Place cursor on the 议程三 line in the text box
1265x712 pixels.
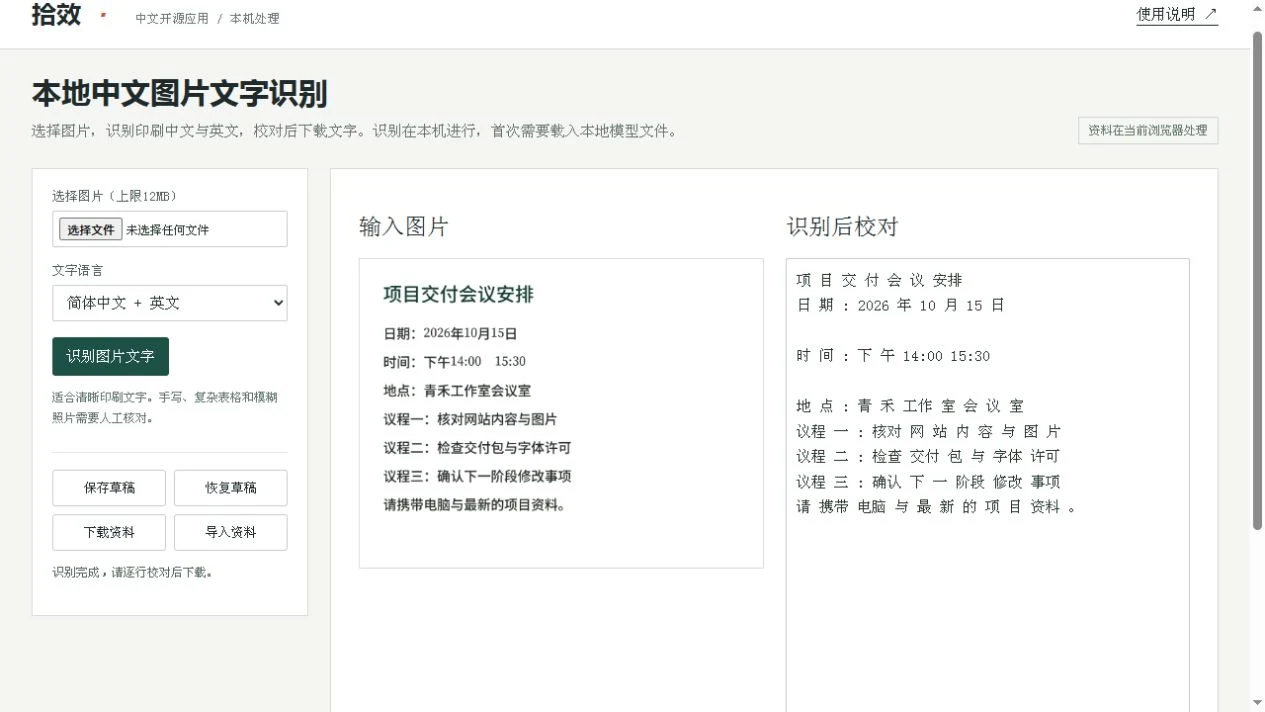929,481
